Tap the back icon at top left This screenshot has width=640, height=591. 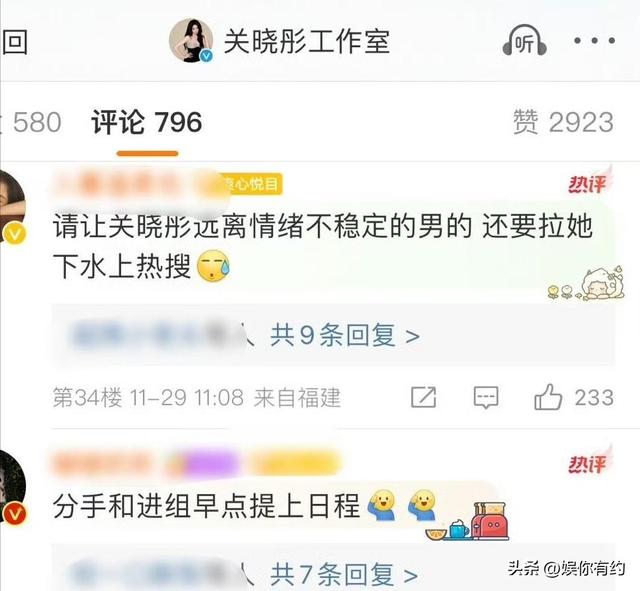point(15,42)
